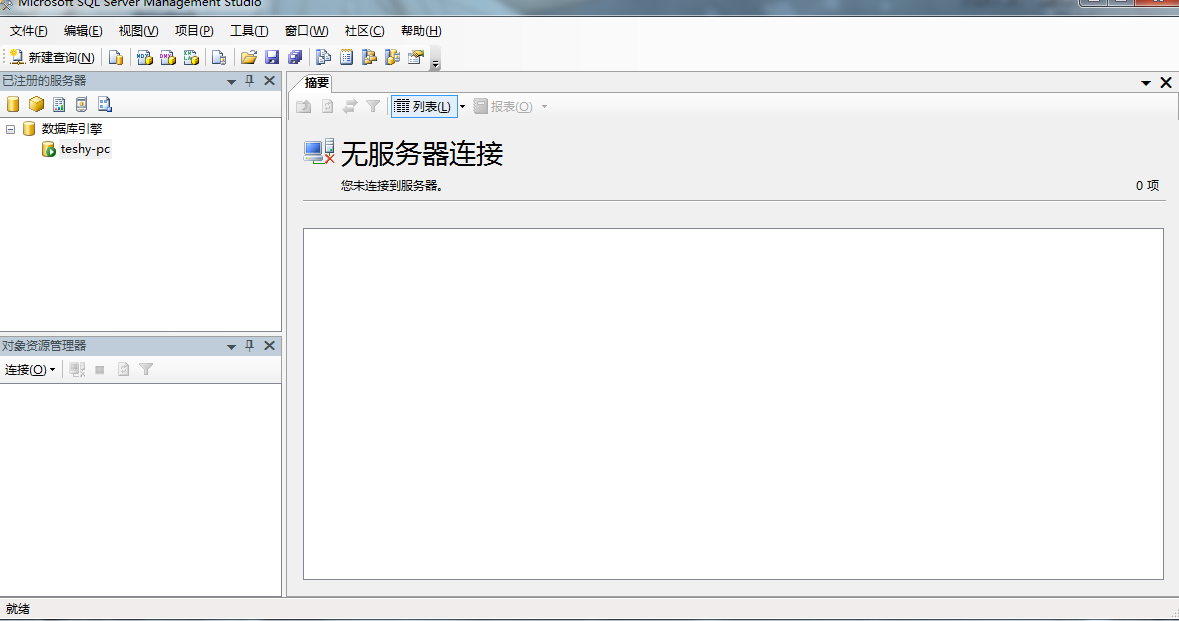Screen dimensions: 1179x621
Task: Click the 无服务器连接 heading text
Action: click(422, 154)
